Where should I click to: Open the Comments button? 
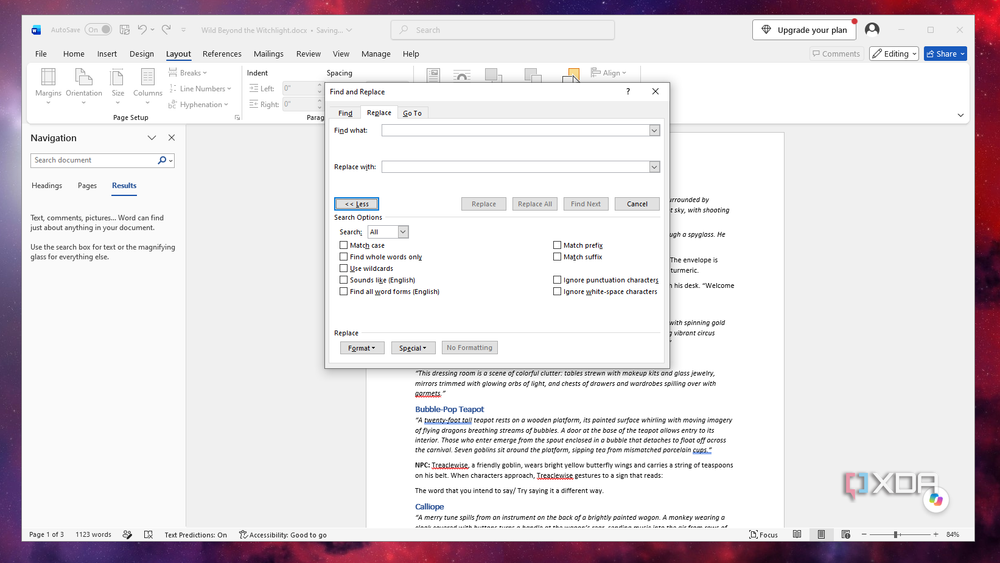[x=835, y=54]
